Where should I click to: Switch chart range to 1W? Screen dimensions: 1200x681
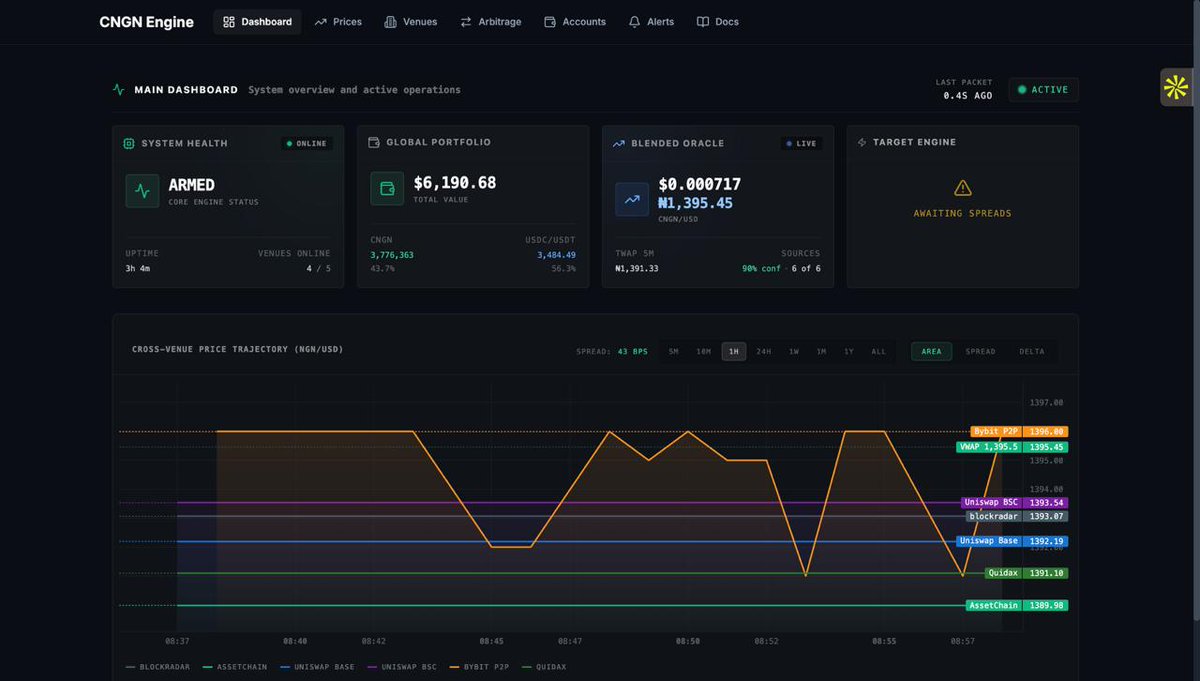(794, 352)
